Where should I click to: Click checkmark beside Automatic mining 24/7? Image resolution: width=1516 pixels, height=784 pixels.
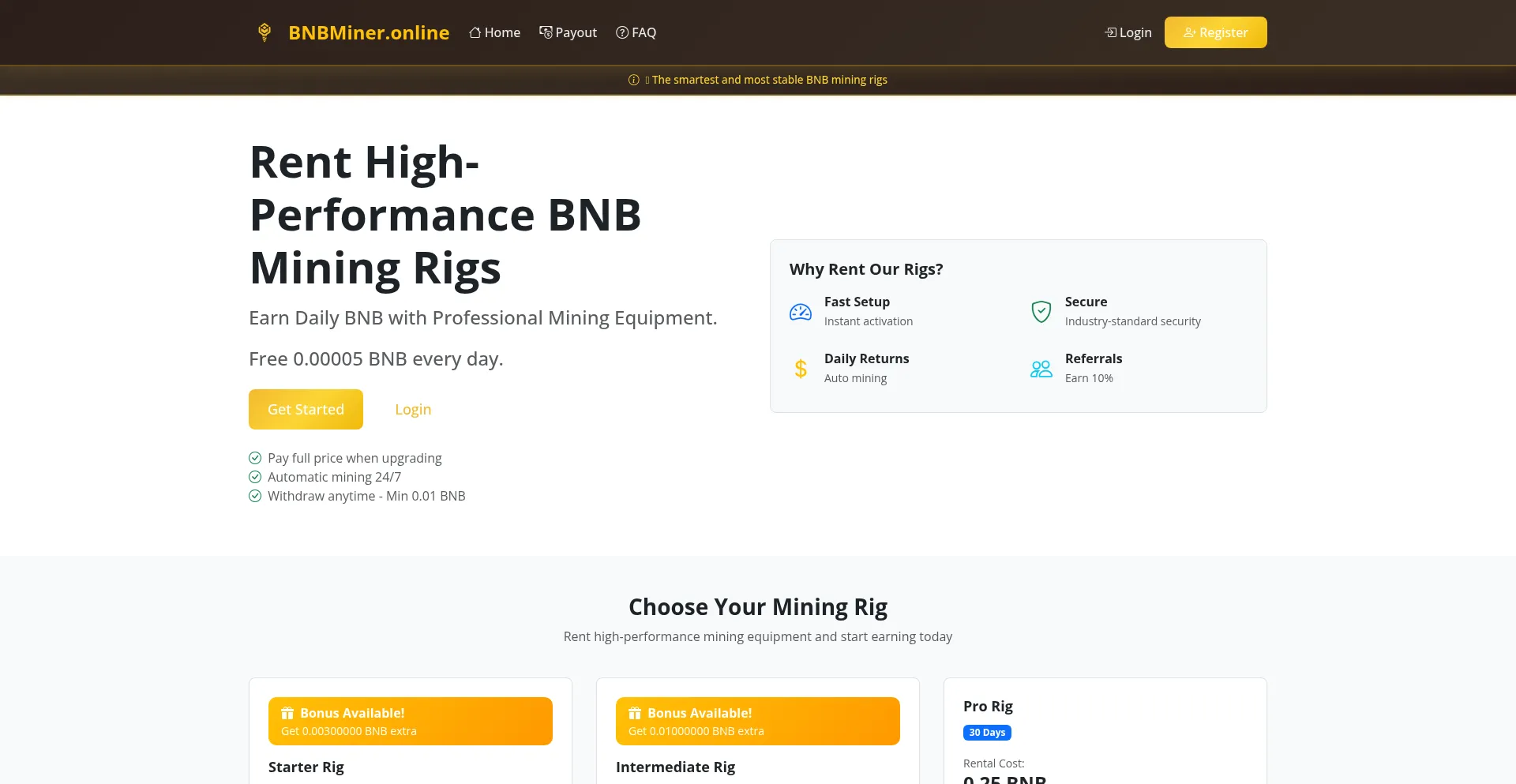255,477
